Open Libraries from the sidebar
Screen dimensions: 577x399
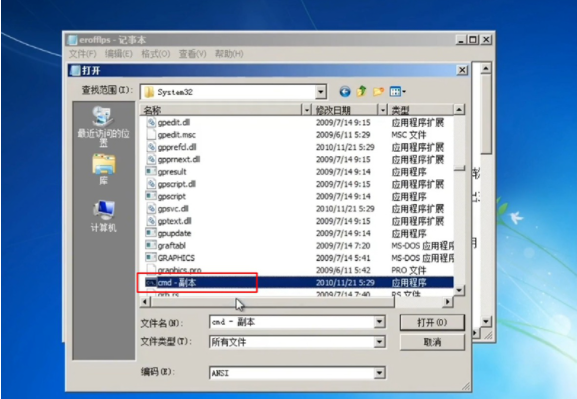103,169
